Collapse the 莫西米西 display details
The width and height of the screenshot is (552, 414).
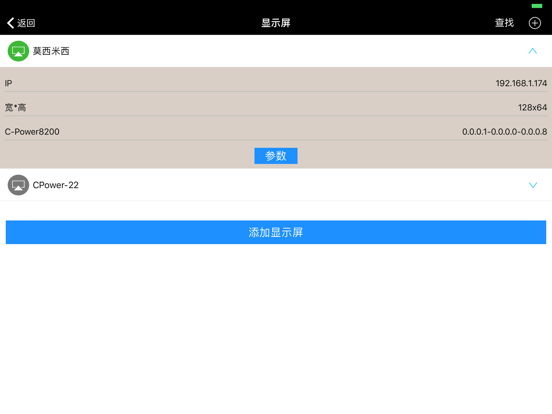pos(533,51)
